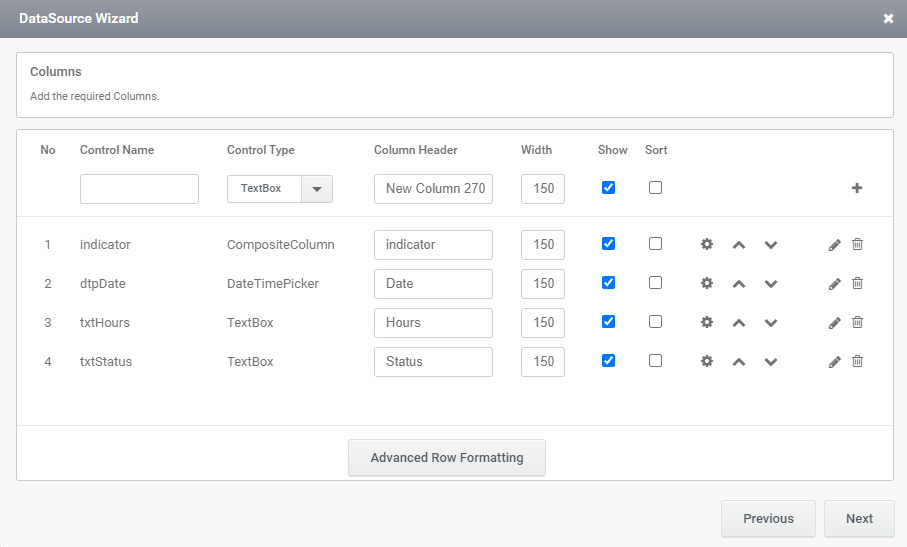The height and width of the screenshot is (547, 907).
Task: Move txtHours column up
Action: point(739,323)
